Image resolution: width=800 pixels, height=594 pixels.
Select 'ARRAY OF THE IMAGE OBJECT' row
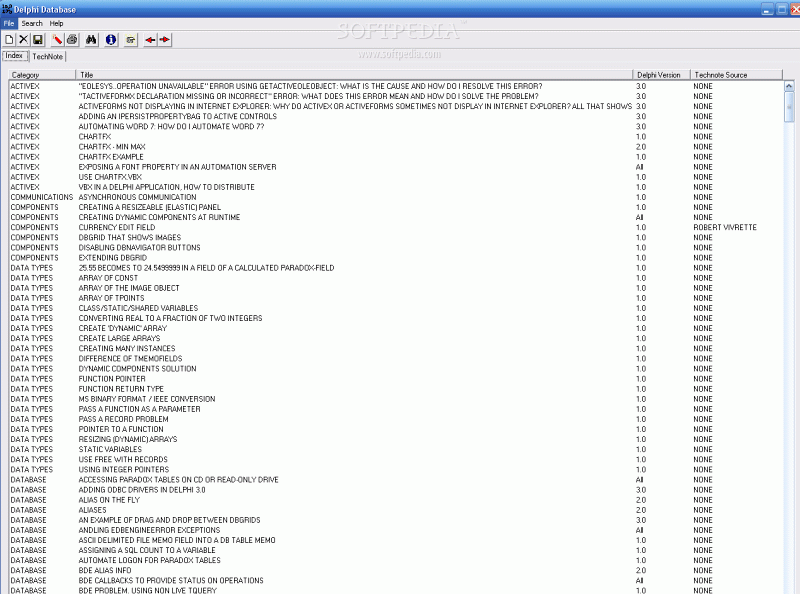[396, 288]
